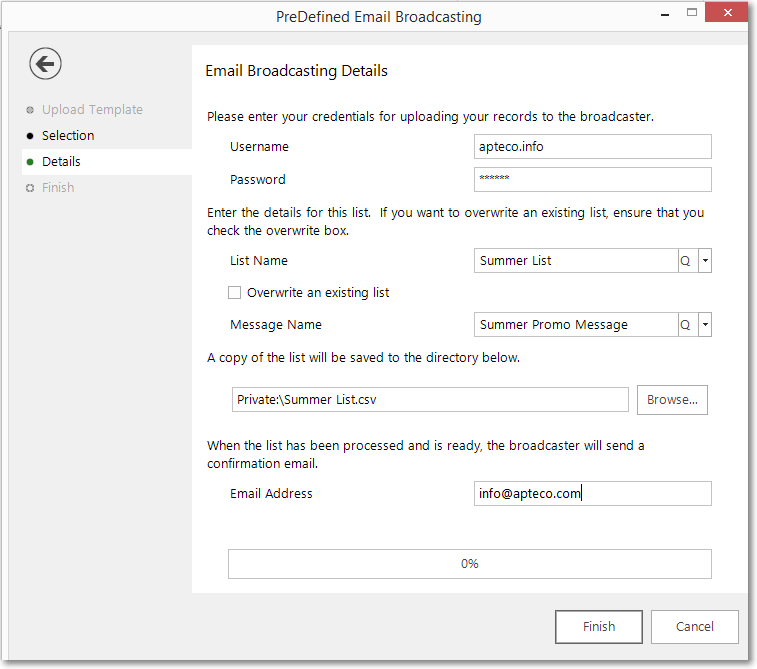Click the PreDefined Email Broadcasting title text
This screenshot has width=757, height=669.
pos(378,17)
